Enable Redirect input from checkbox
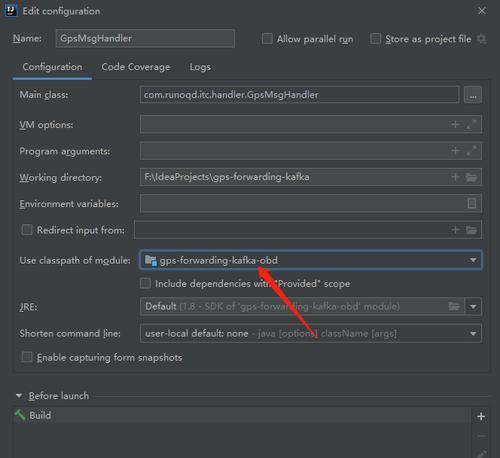Viewport: 500px width, 458px height. [x=27, y=230]
